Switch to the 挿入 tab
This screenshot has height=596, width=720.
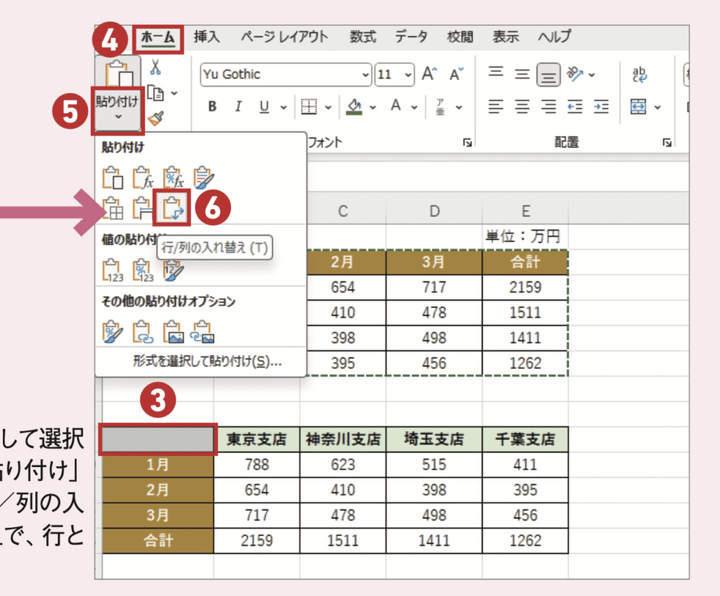tap(207, 37)
